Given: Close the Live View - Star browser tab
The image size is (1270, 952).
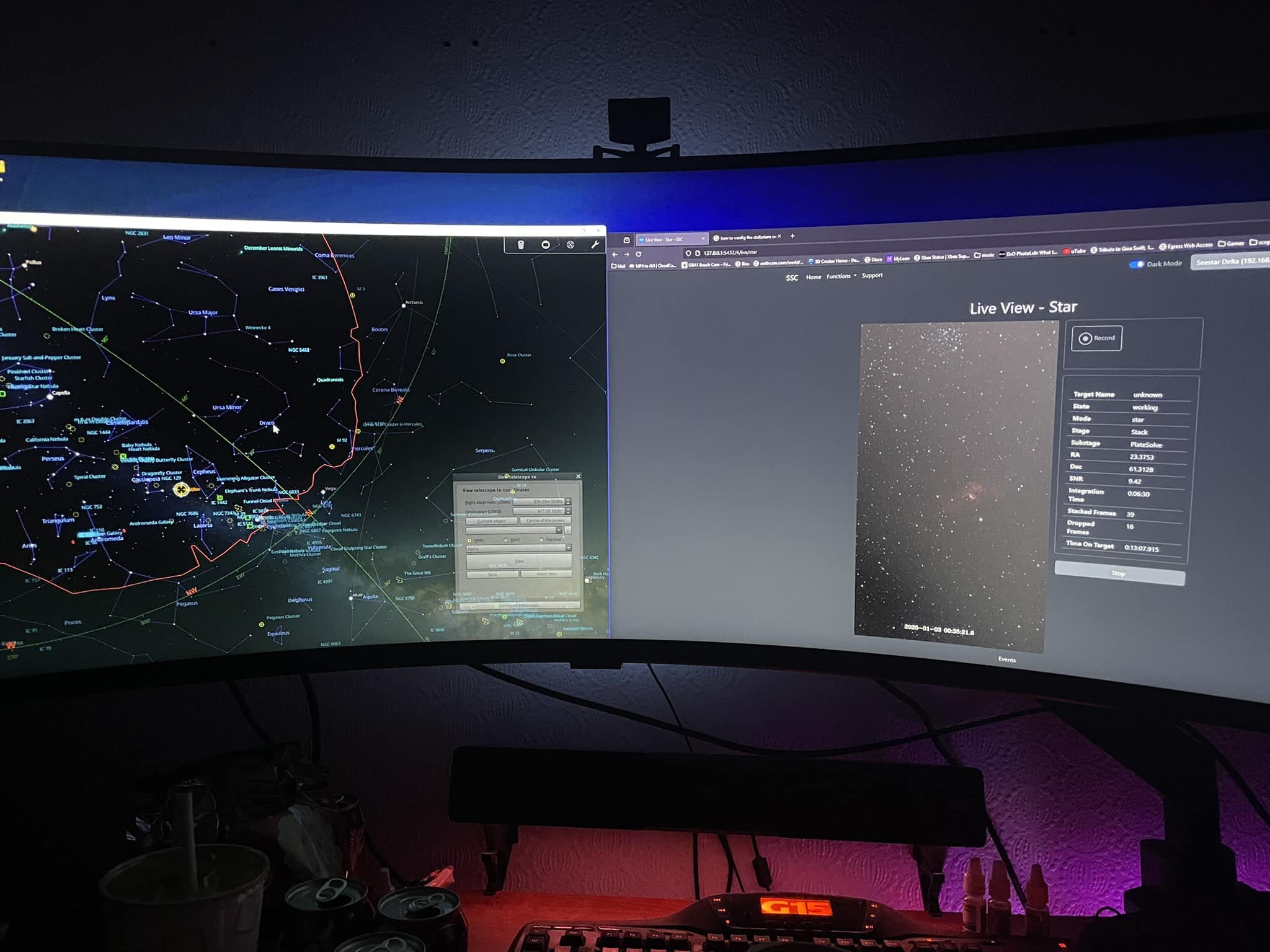Looking at the screenshot, I should [x=703, y=239].
